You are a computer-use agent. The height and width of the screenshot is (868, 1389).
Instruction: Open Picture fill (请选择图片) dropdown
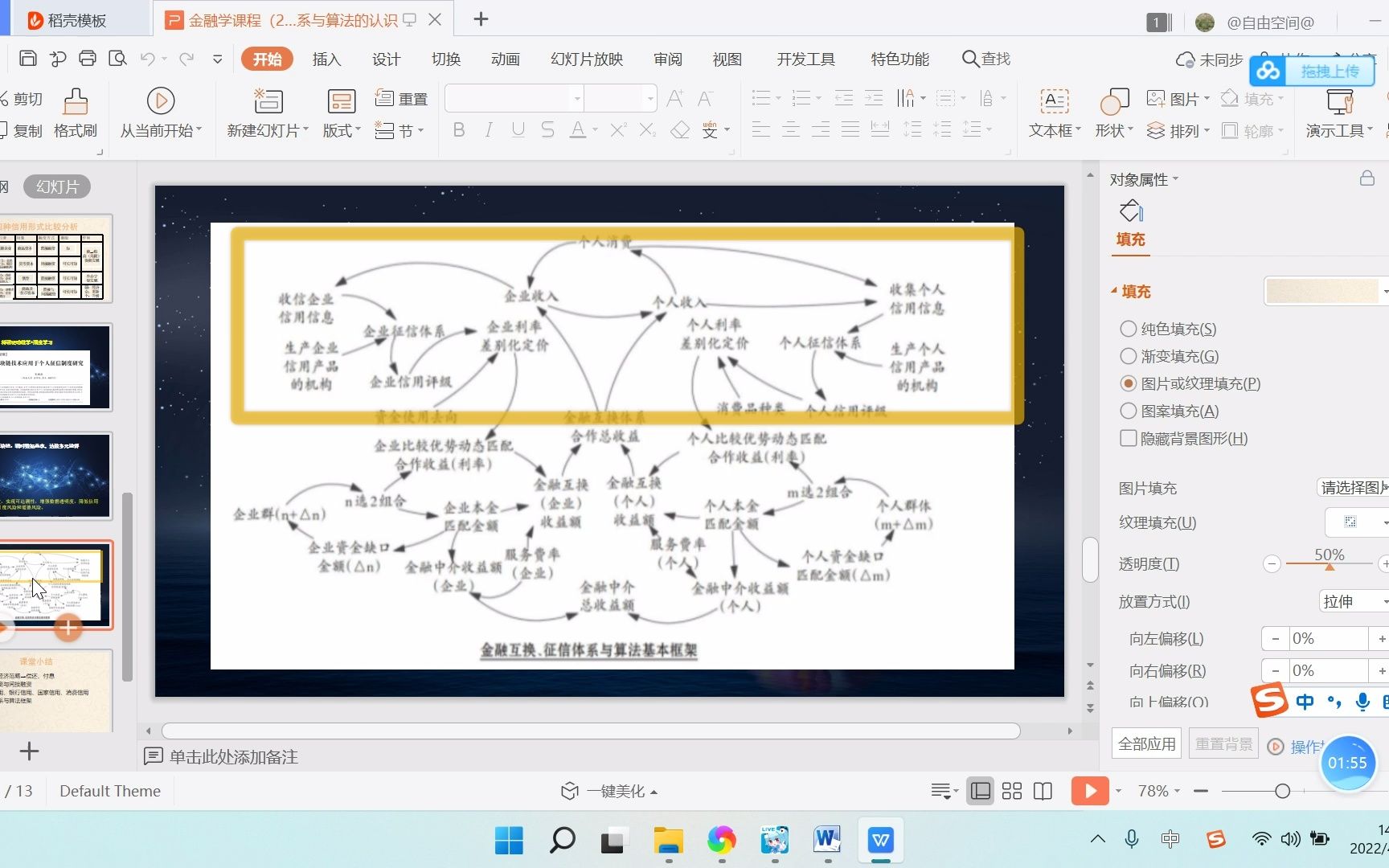point(1353,488)
